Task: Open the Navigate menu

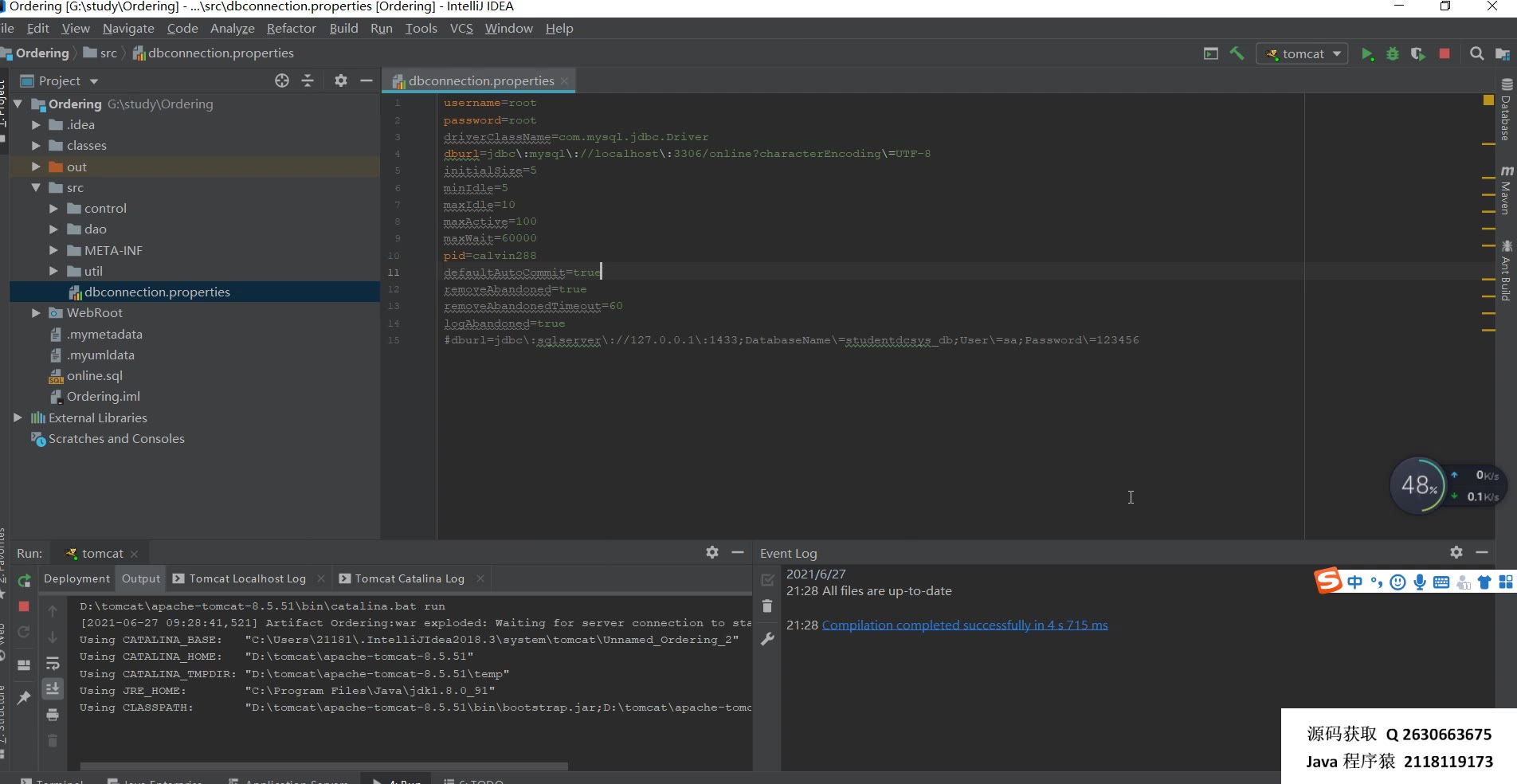Action: [128, 29]
